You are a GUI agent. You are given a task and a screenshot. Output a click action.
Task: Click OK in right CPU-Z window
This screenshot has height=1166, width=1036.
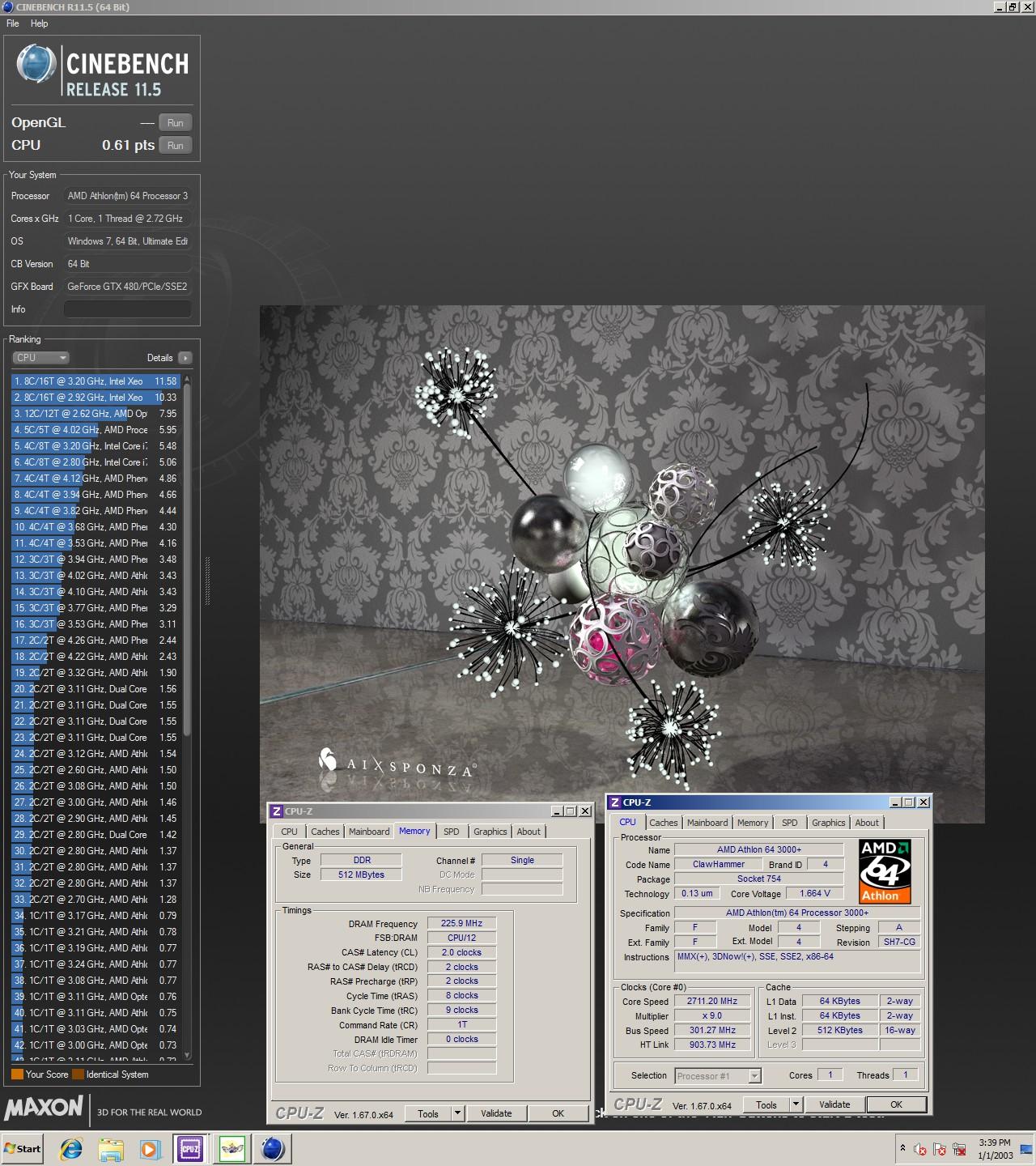896,1104
